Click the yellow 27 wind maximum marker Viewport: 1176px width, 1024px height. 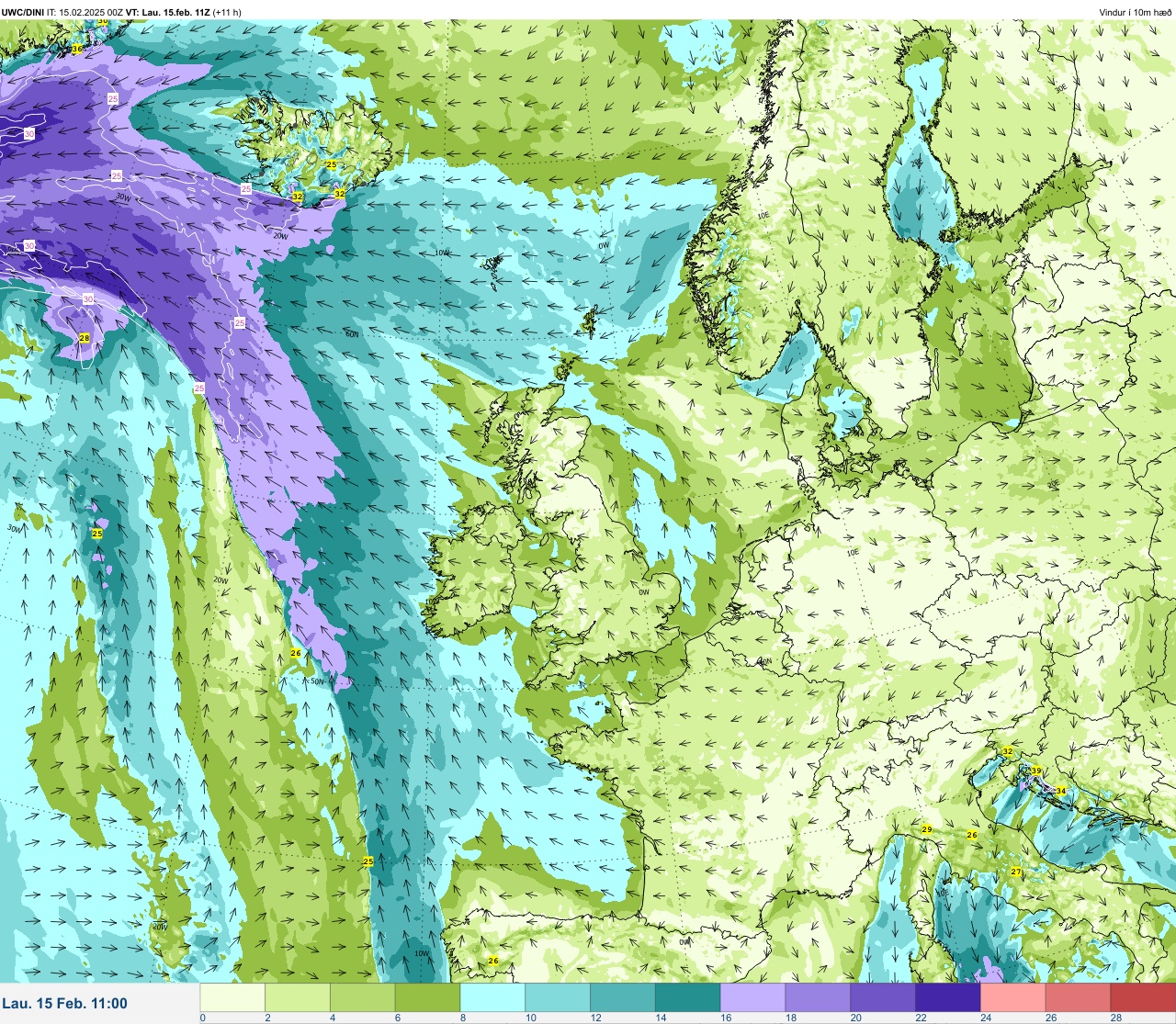pos(1016,872)
